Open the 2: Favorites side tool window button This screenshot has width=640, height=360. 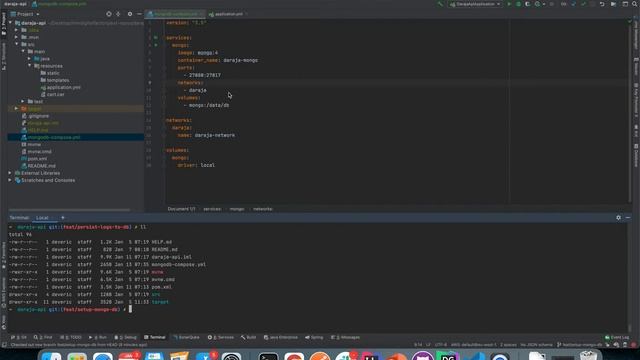point(4,256)
